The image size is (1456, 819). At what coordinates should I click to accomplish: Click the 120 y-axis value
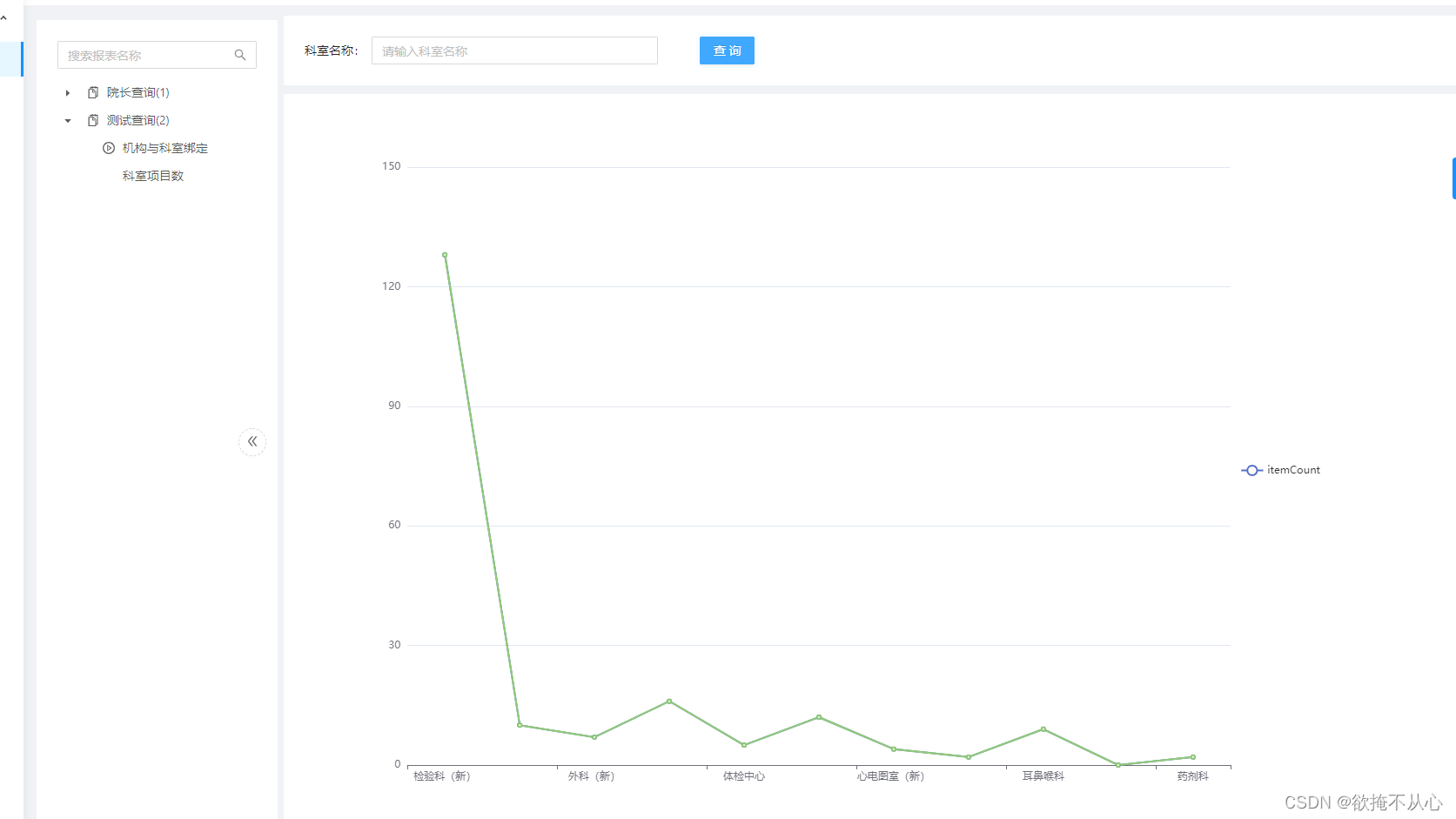[x=392, y=286]
